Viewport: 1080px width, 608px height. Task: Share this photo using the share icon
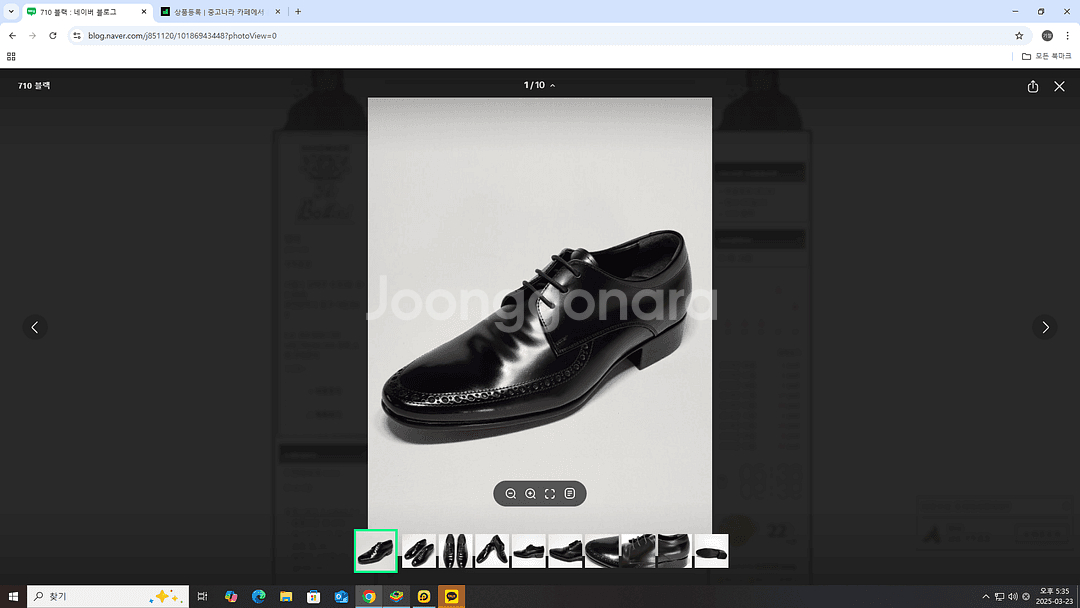pos(1032,86)
